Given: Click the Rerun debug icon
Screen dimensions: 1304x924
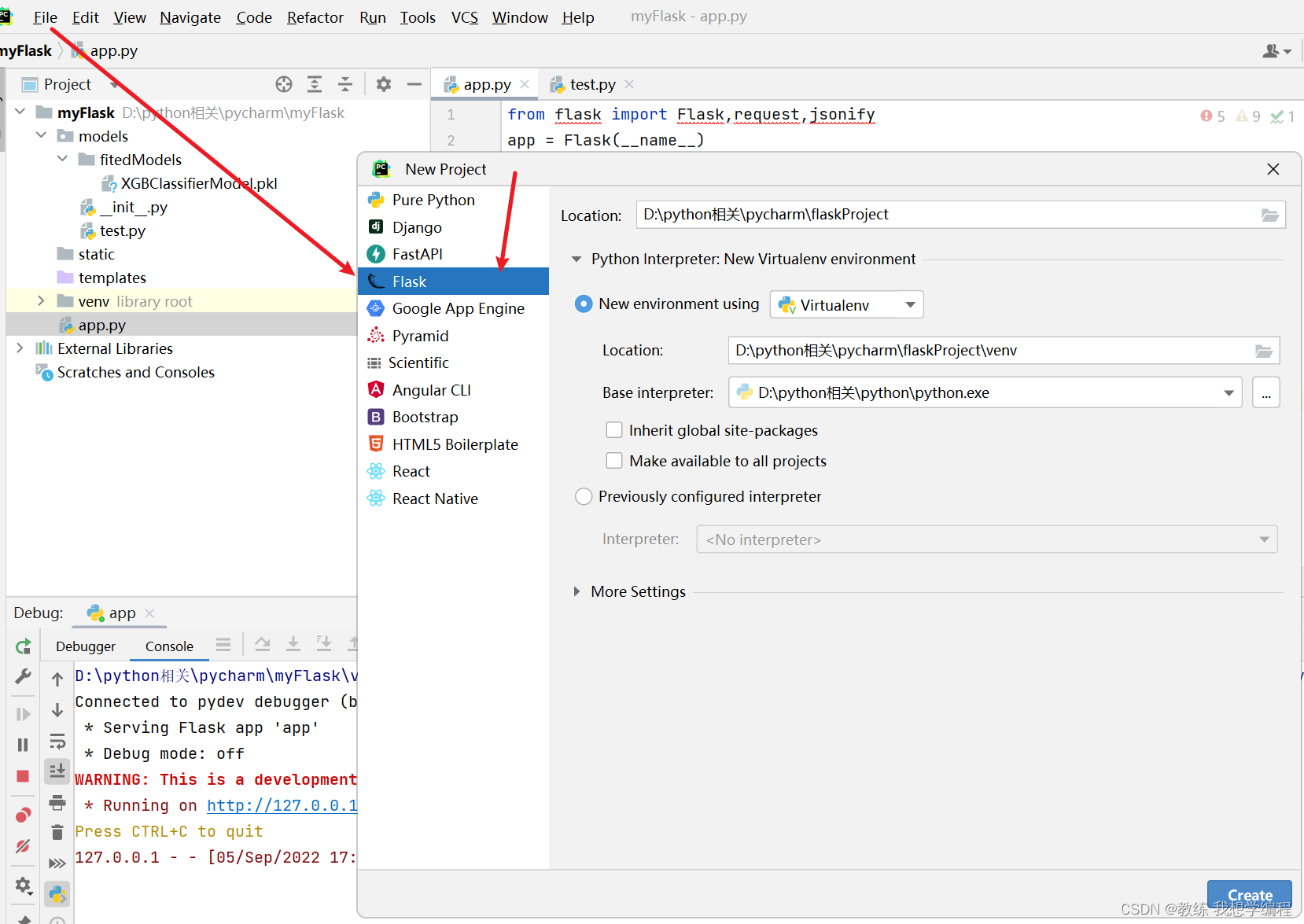Looking at the screenshot, I should (23, 646).
